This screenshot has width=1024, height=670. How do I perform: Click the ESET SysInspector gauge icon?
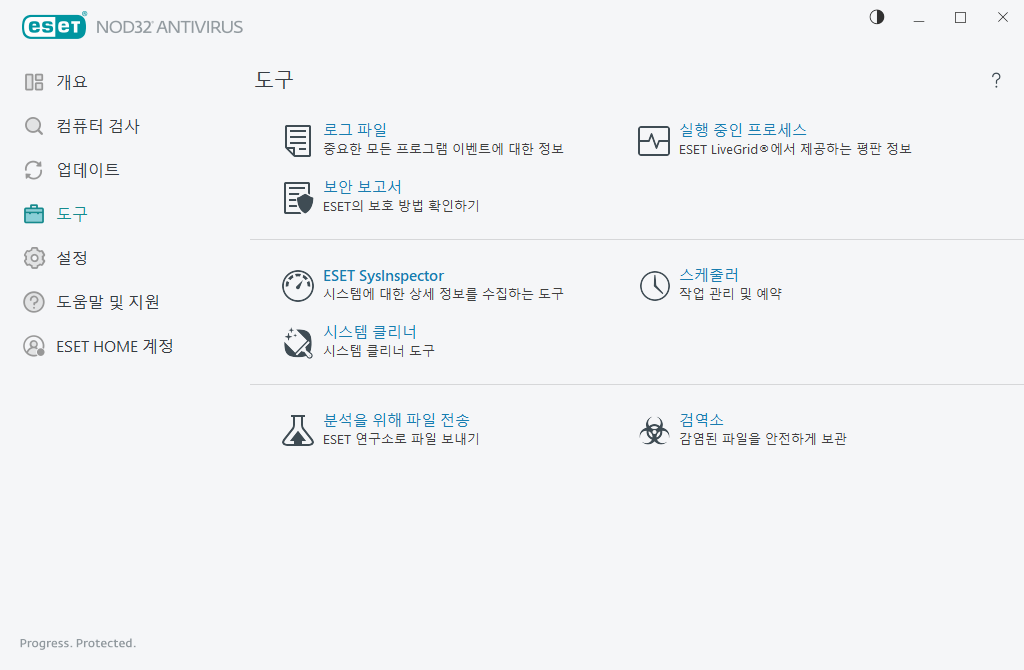tap(298, 286)
